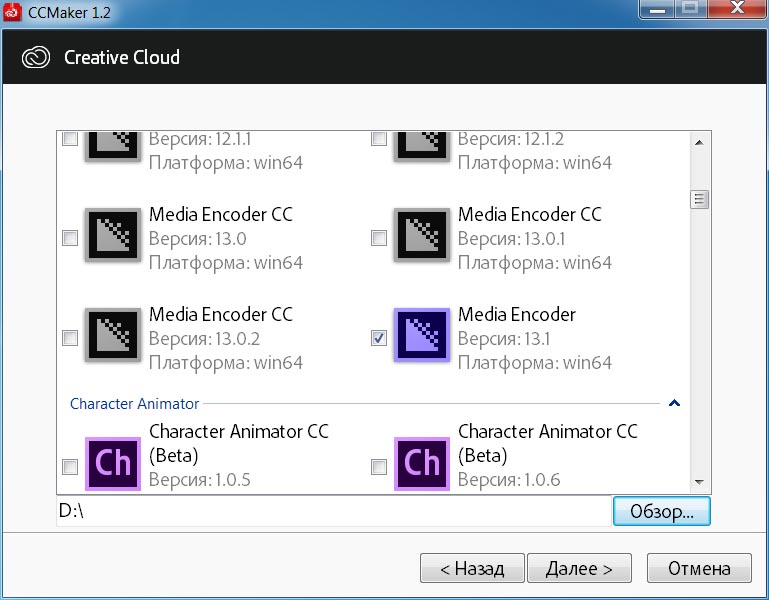This screenshot has height=600, width=769.
Task: Collapse the Character Animator section
Action: click(x=674, y=403)
